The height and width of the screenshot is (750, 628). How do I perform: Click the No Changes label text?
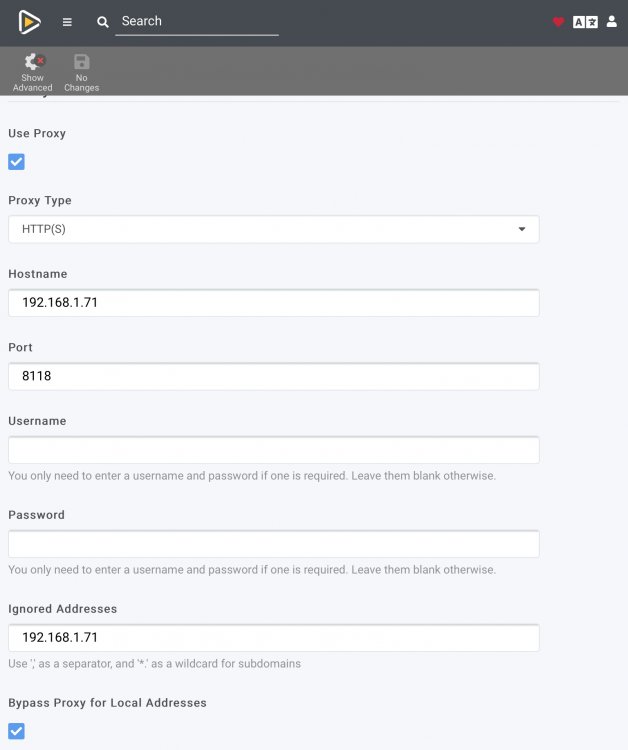point(81,83)
